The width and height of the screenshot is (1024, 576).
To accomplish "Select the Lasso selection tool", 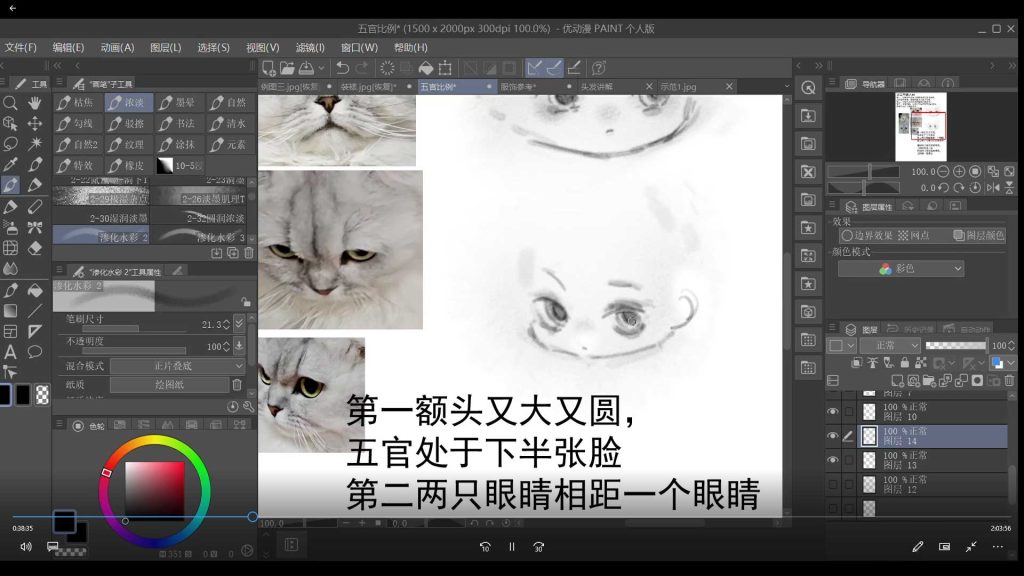I will [10, 144].
